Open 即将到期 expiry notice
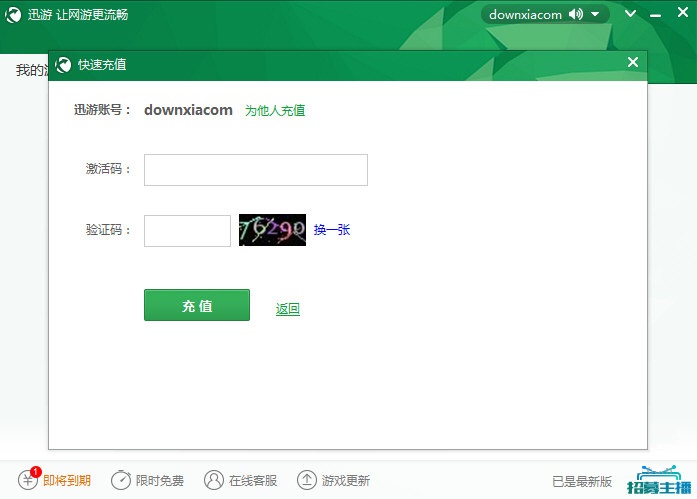The image size is (697, 499). coord(67,480)
